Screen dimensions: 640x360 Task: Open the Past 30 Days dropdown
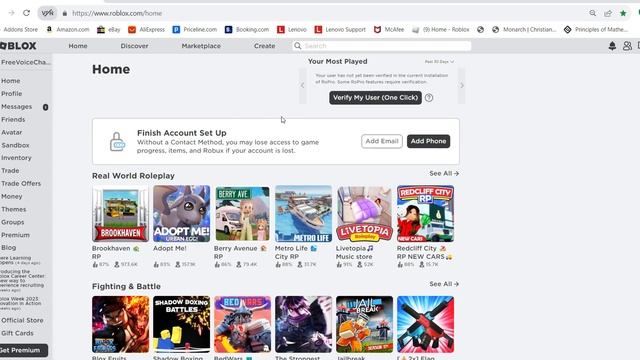click(x=439, y=62)
